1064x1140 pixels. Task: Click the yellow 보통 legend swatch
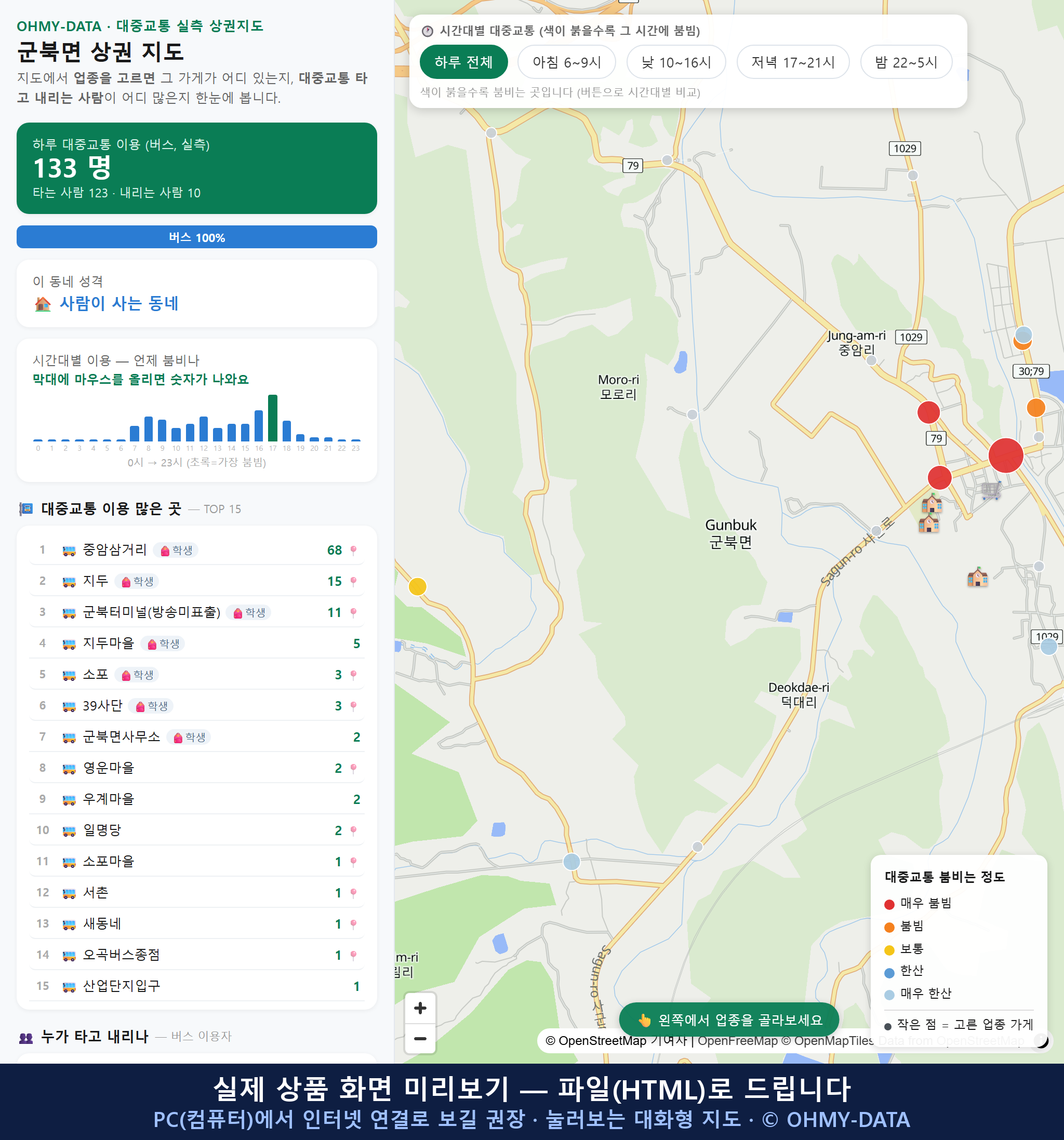[x=889, y=949]
